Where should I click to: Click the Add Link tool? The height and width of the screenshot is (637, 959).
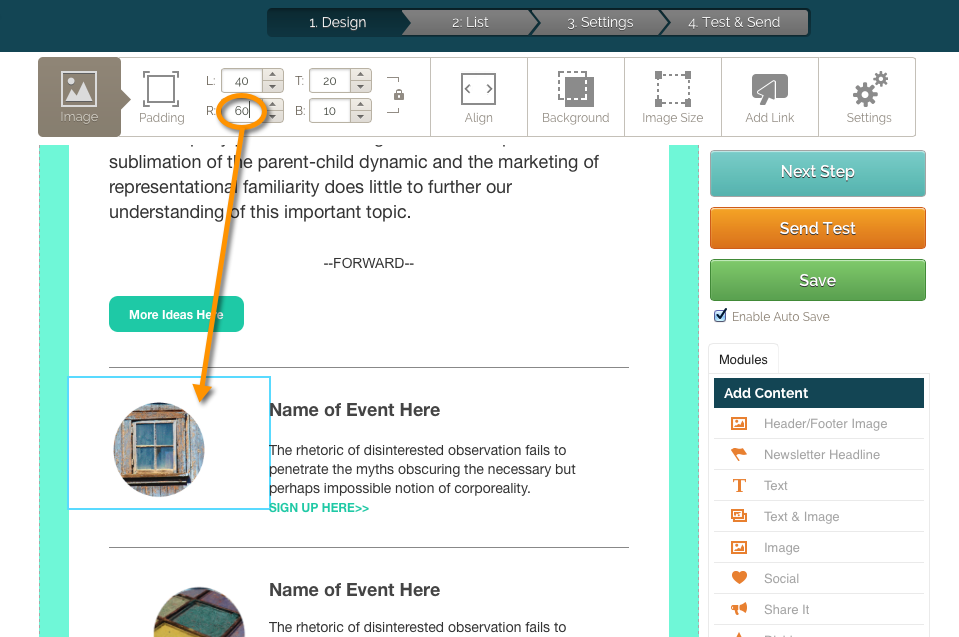point(769,97)
